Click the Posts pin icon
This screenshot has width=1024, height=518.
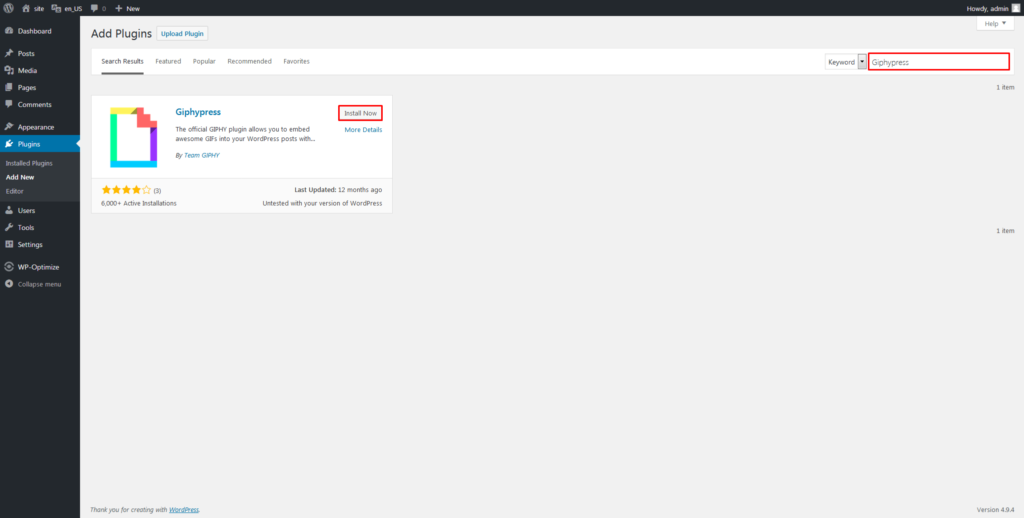(8, 54)
